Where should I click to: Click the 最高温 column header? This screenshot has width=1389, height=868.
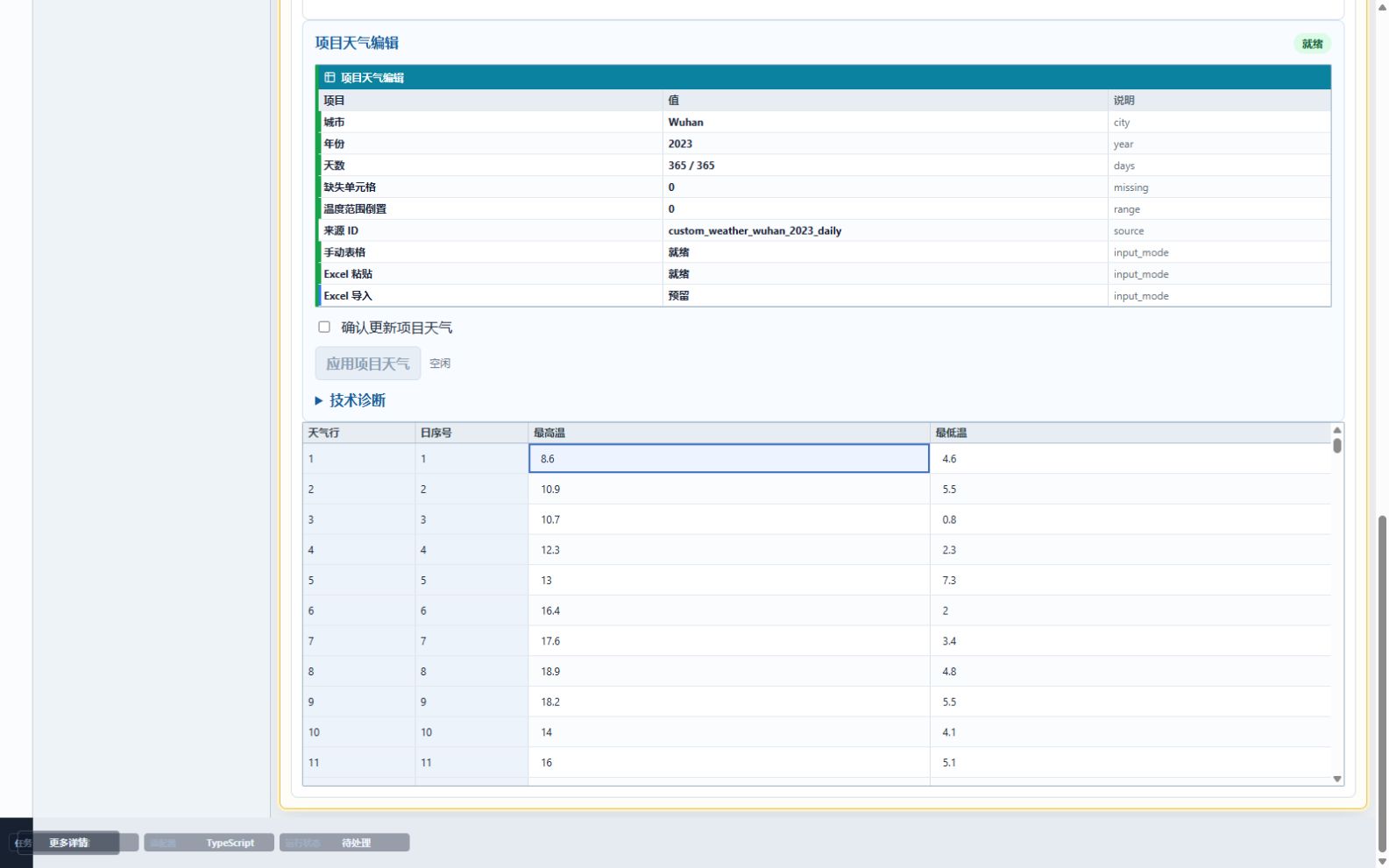729,433
